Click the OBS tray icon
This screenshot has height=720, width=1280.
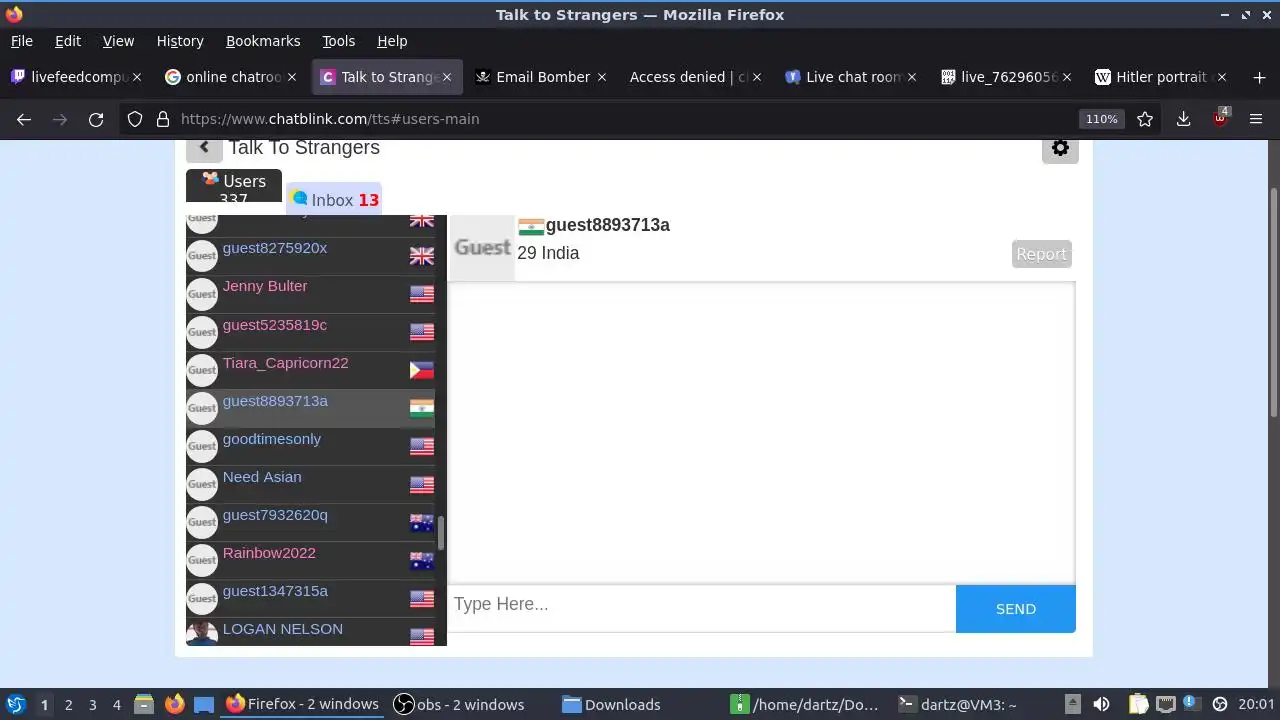[x=1219, y=704]
